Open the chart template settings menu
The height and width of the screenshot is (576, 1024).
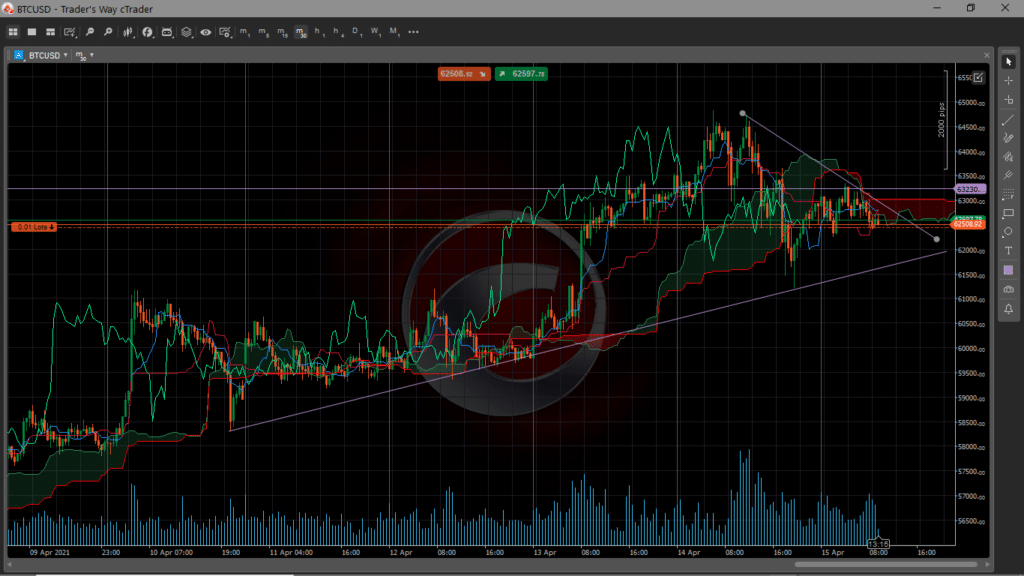pyautogui.click(x=225, y=32)
